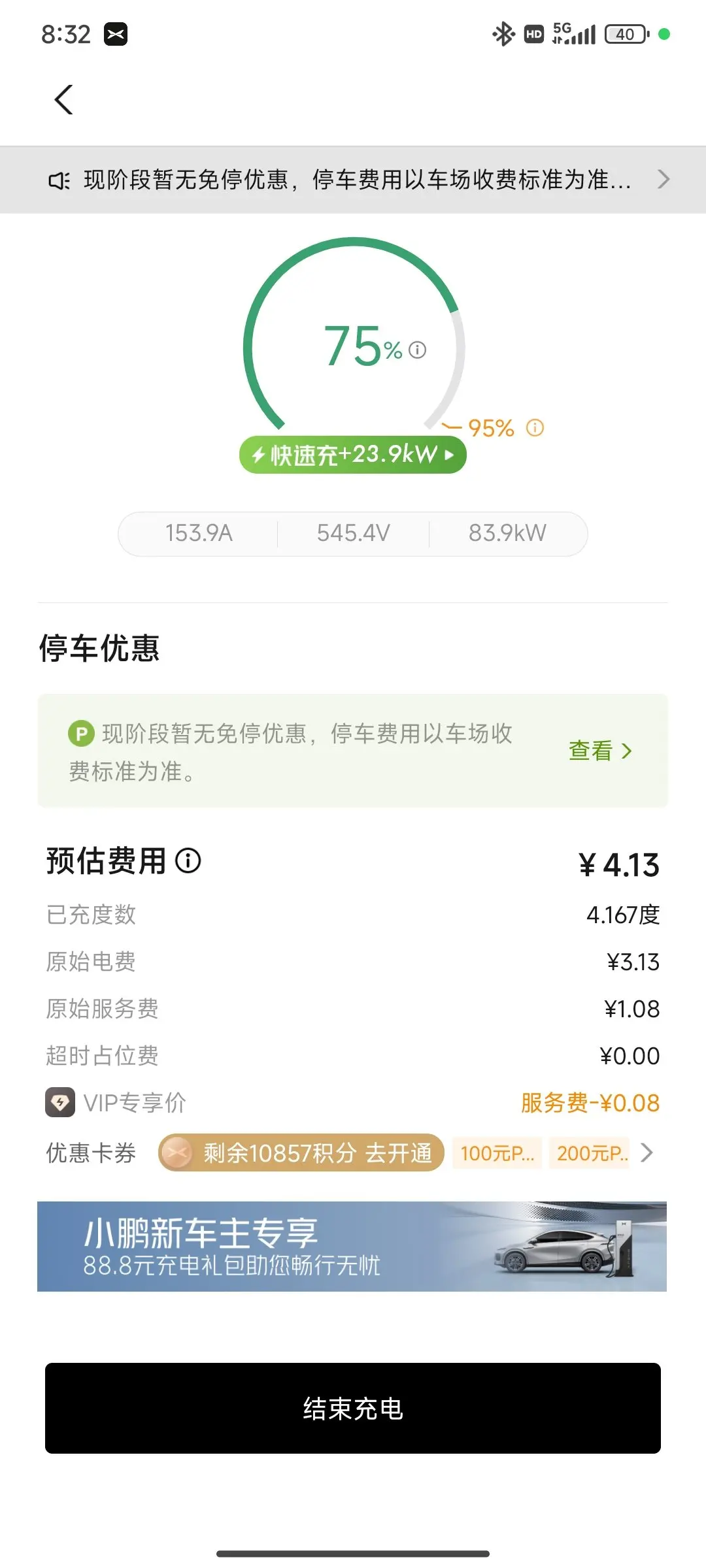
Task: Tap the VIP专享价 badge icon
Action: click(60, 1103)
